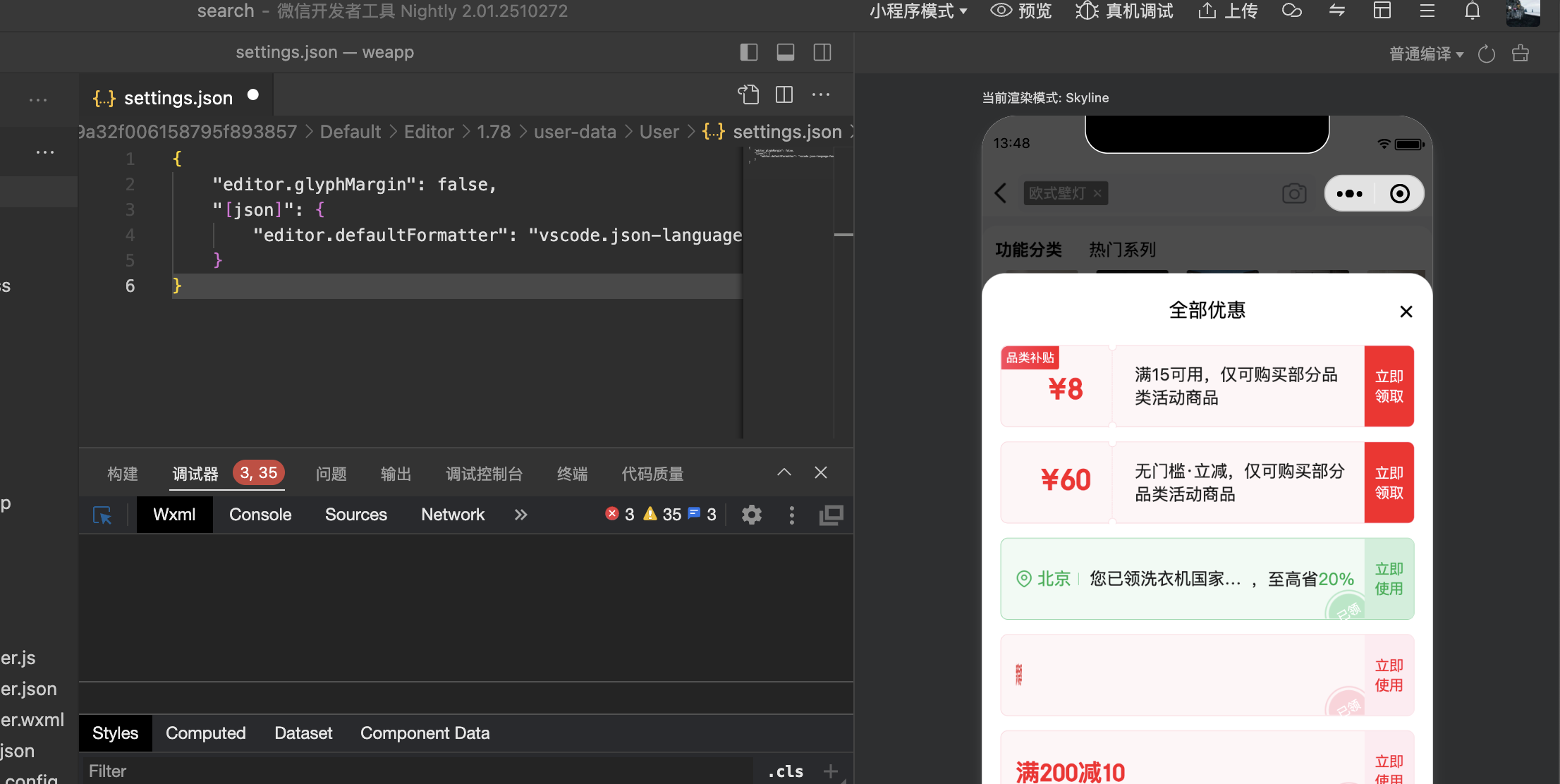Claim the ¥8 coupon 立即领取
Image resolution: width=1560 pixels, height=784 pixels.
click(x=1389, y=386)
